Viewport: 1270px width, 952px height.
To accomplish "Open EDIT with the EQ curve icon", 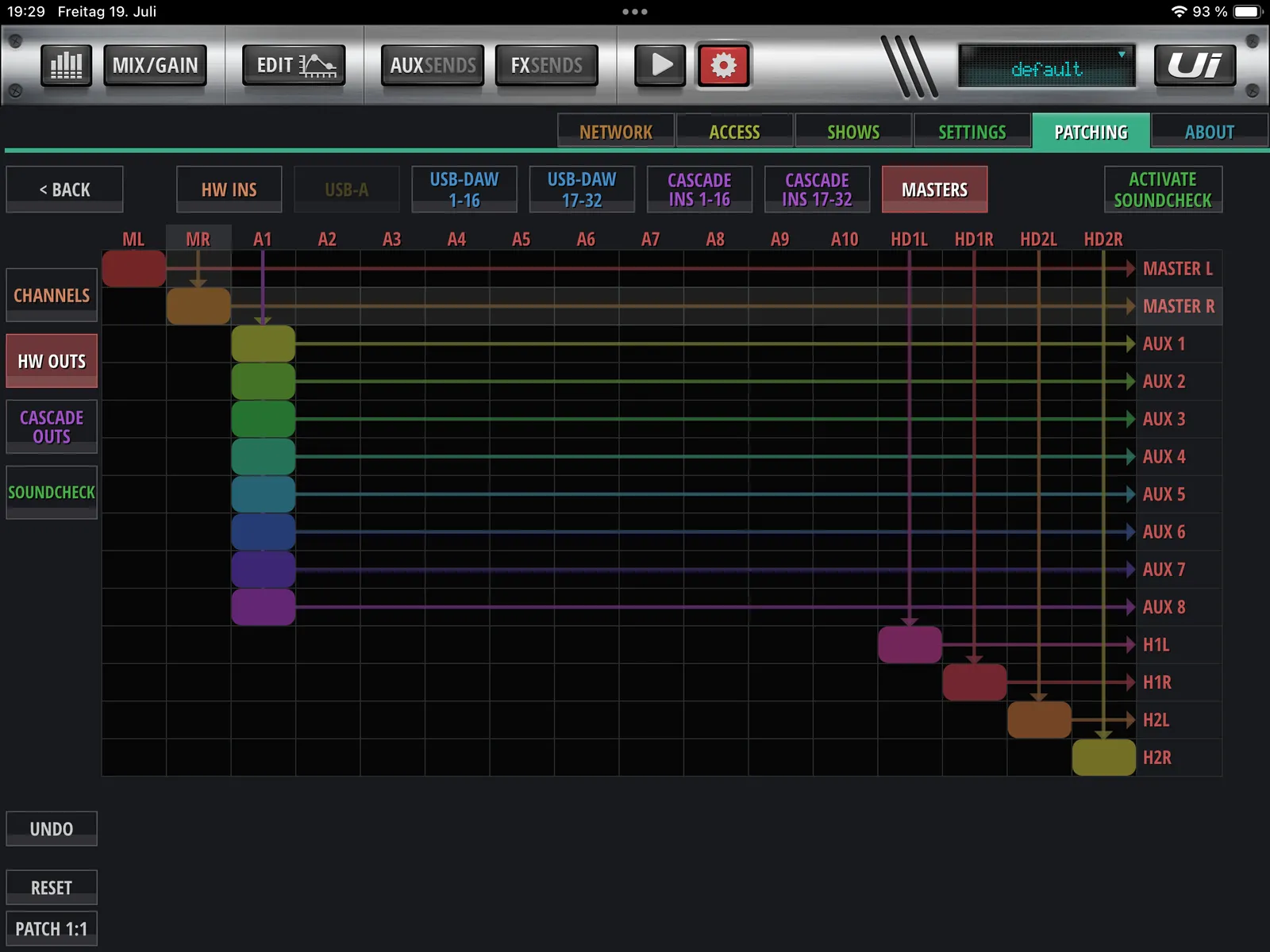I will point(294,65).
